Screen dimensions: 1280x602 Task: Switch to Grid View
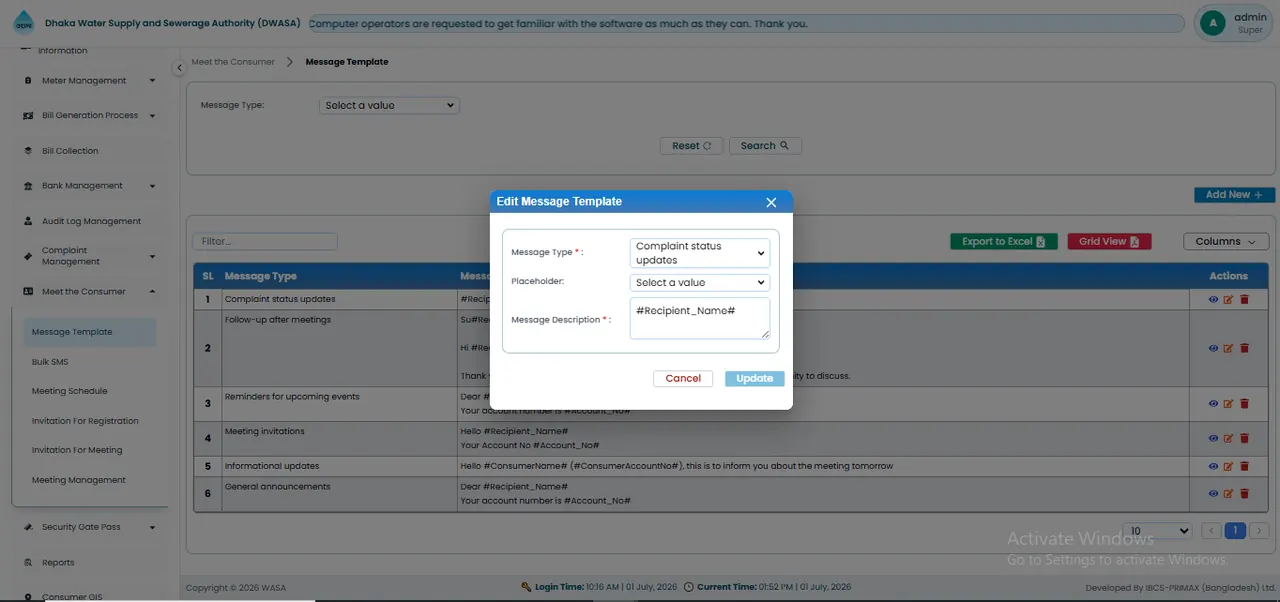[x=1109, y=241]
